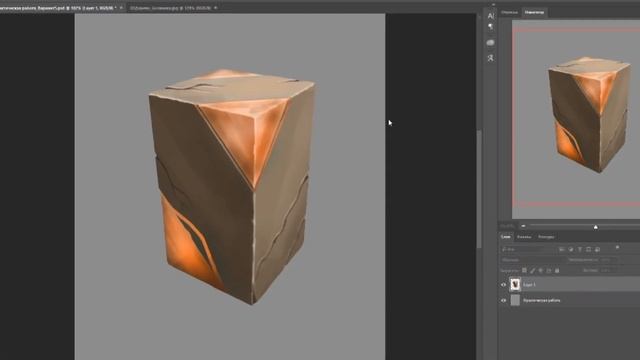The image size is (640, 360).
Task: Switch to the Navigator (Навигатор) tab
Action: 534,13
